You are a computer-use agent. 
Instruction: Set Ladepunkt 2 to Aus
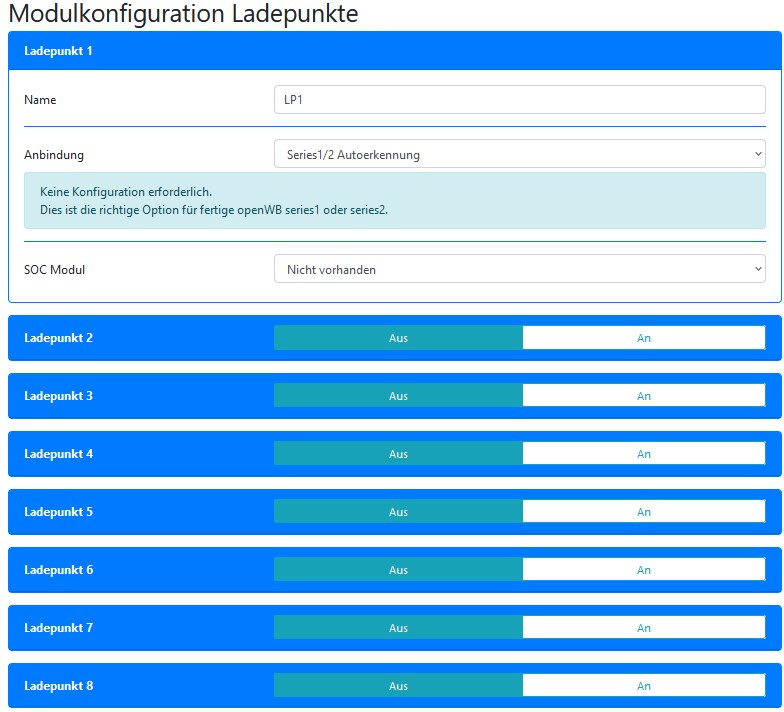point(398,338)
